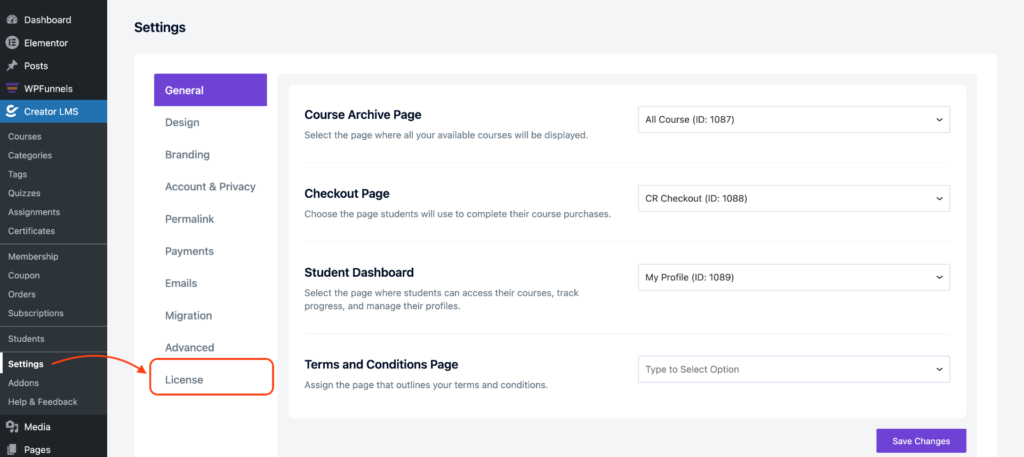Click the Dashboard icon in sidebar
Image resolution: width=1024 pixels, height=457 pixels.
(x=12, y=20)
